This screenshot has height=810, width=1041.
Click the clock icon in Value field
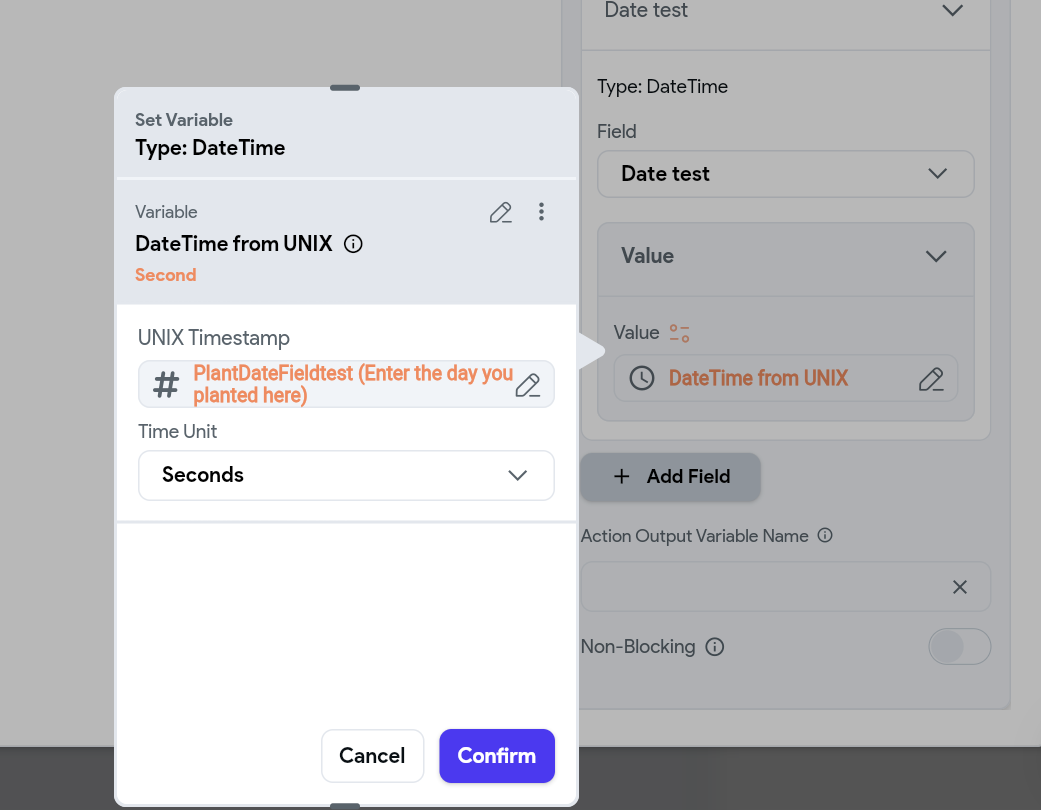(x=641, y=378)
